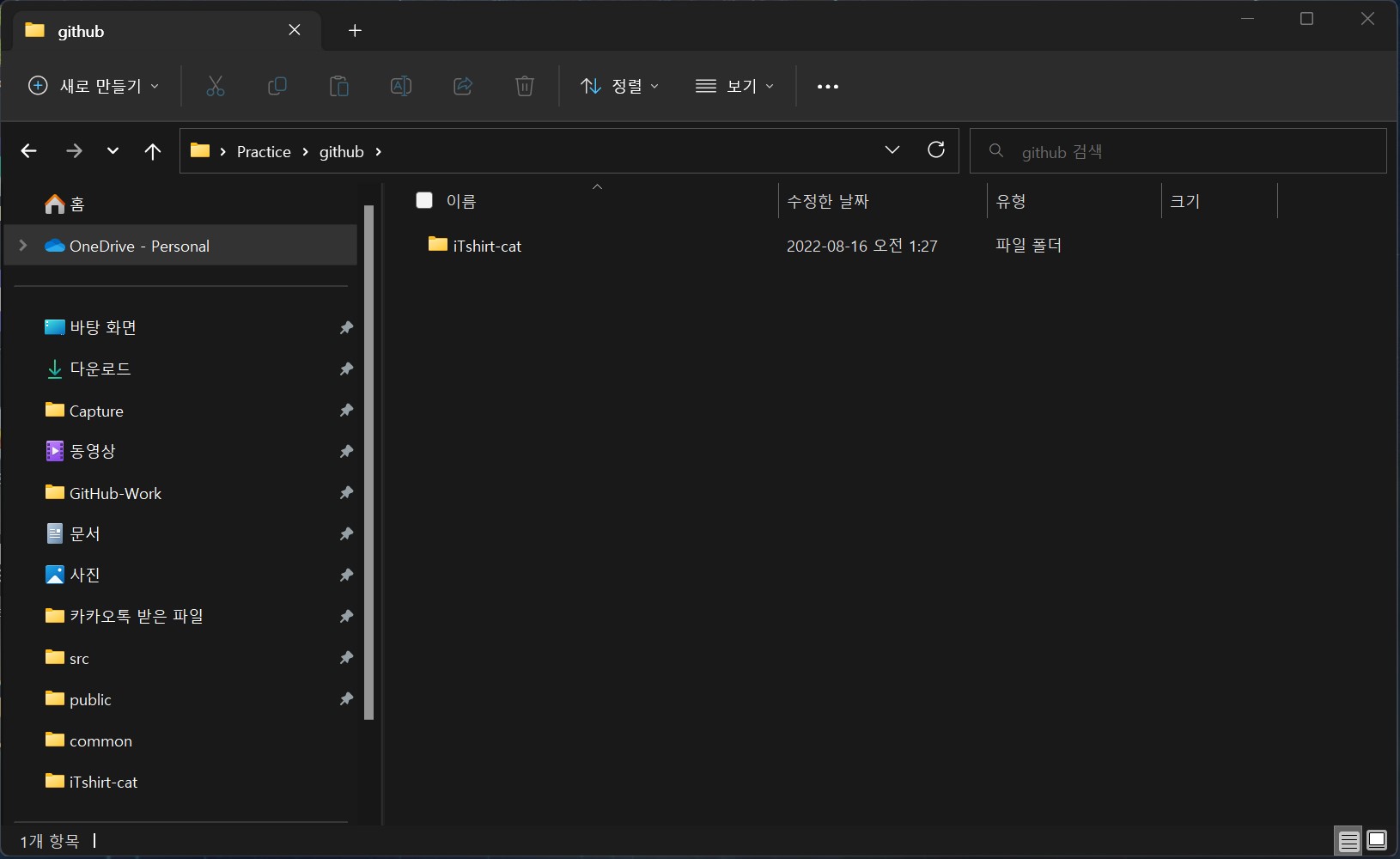Switch to details view at bottom right

click(x=1348, y=841)
